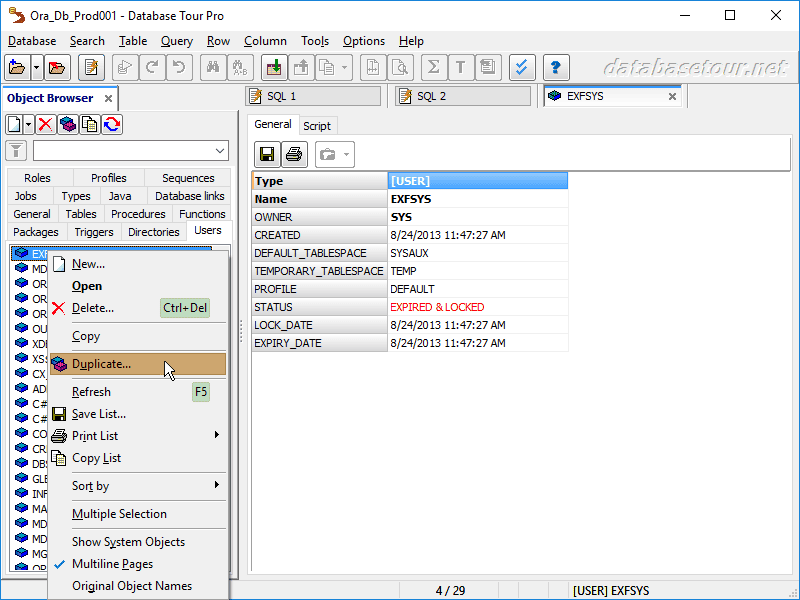Click the Duplicate object icon in Object Browser
This screenshot has width=800, height=600.
click(67, 124)
